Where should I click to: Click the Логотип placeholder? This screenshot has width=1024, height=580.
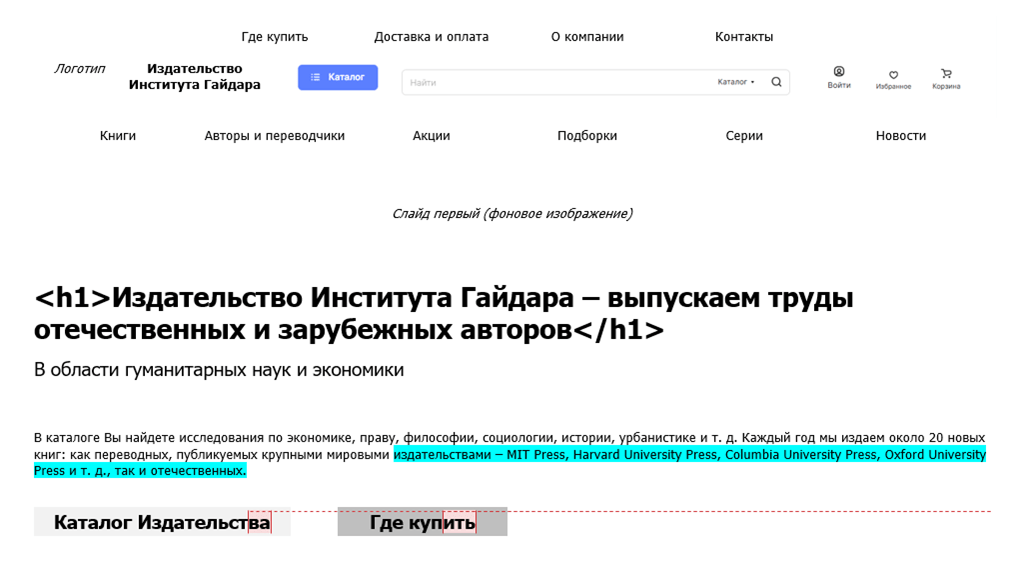tap(80, 69)
